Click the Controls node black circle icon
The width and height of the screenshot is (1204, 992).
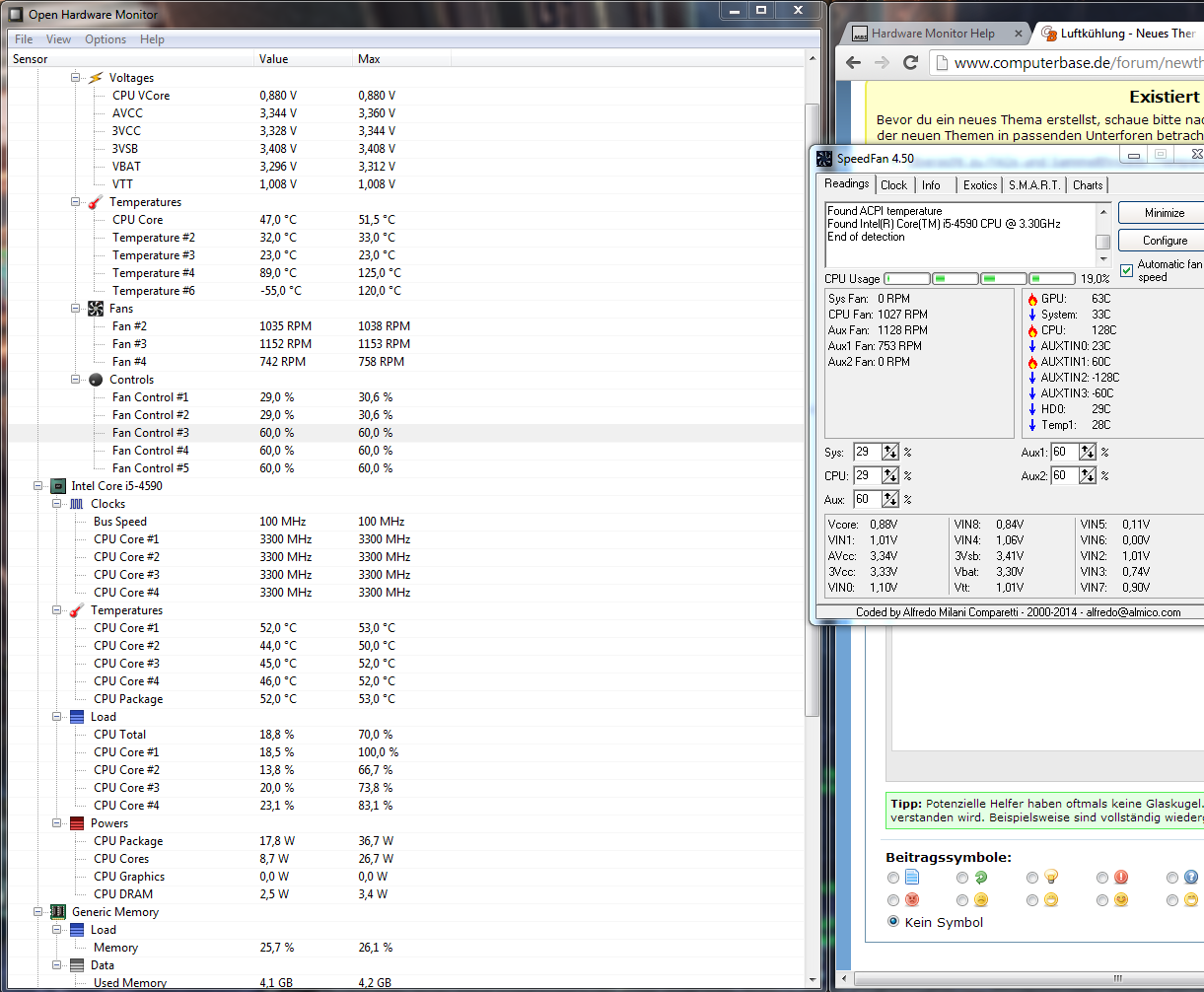click(x=96, y=380)
